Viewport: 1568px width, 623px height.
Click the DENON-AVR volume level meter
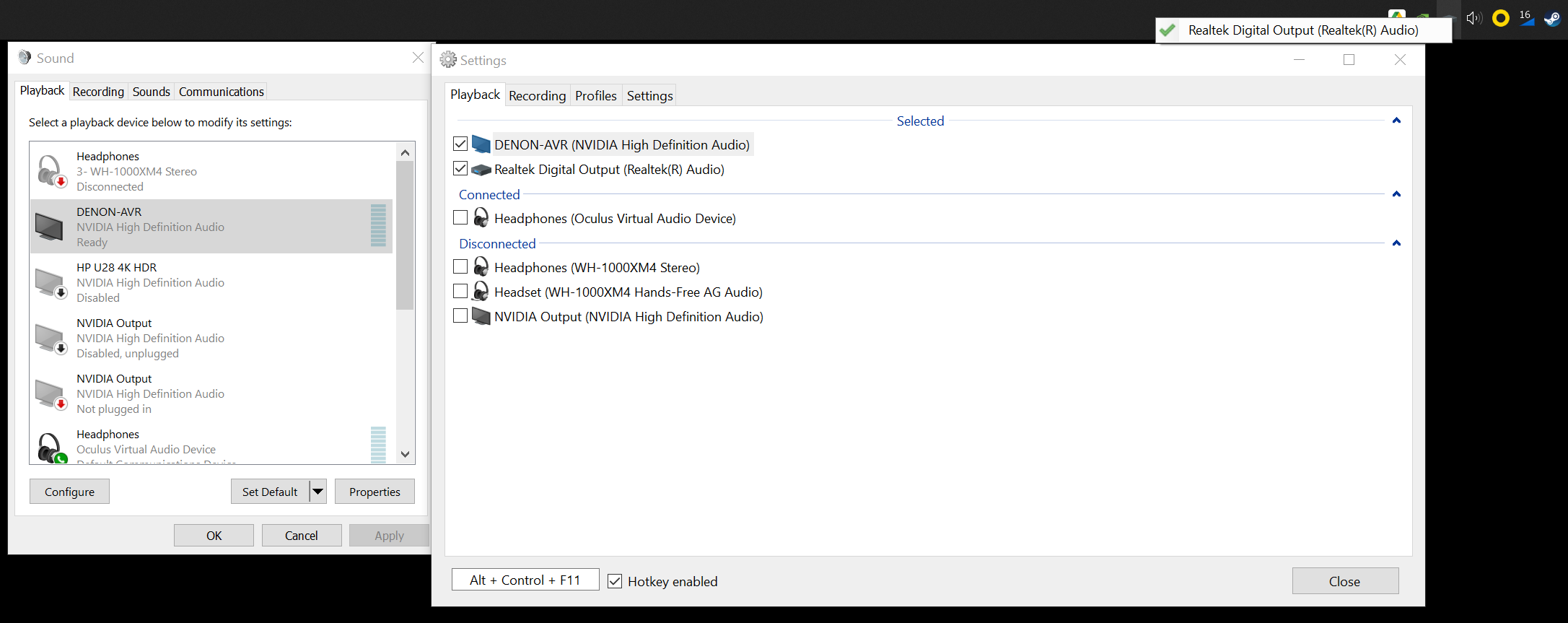pyautogui.click(x=378, y=225)
